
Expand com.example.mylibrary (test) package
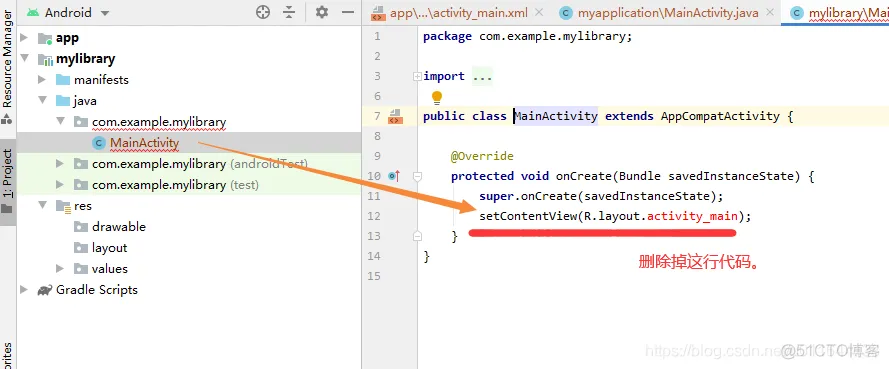60,185
